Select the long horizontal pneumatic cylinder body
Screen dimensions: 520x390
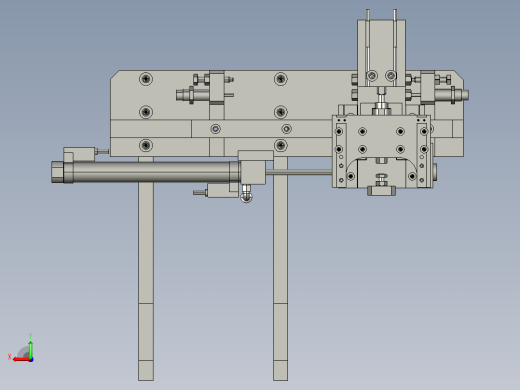tap(151, 172)
